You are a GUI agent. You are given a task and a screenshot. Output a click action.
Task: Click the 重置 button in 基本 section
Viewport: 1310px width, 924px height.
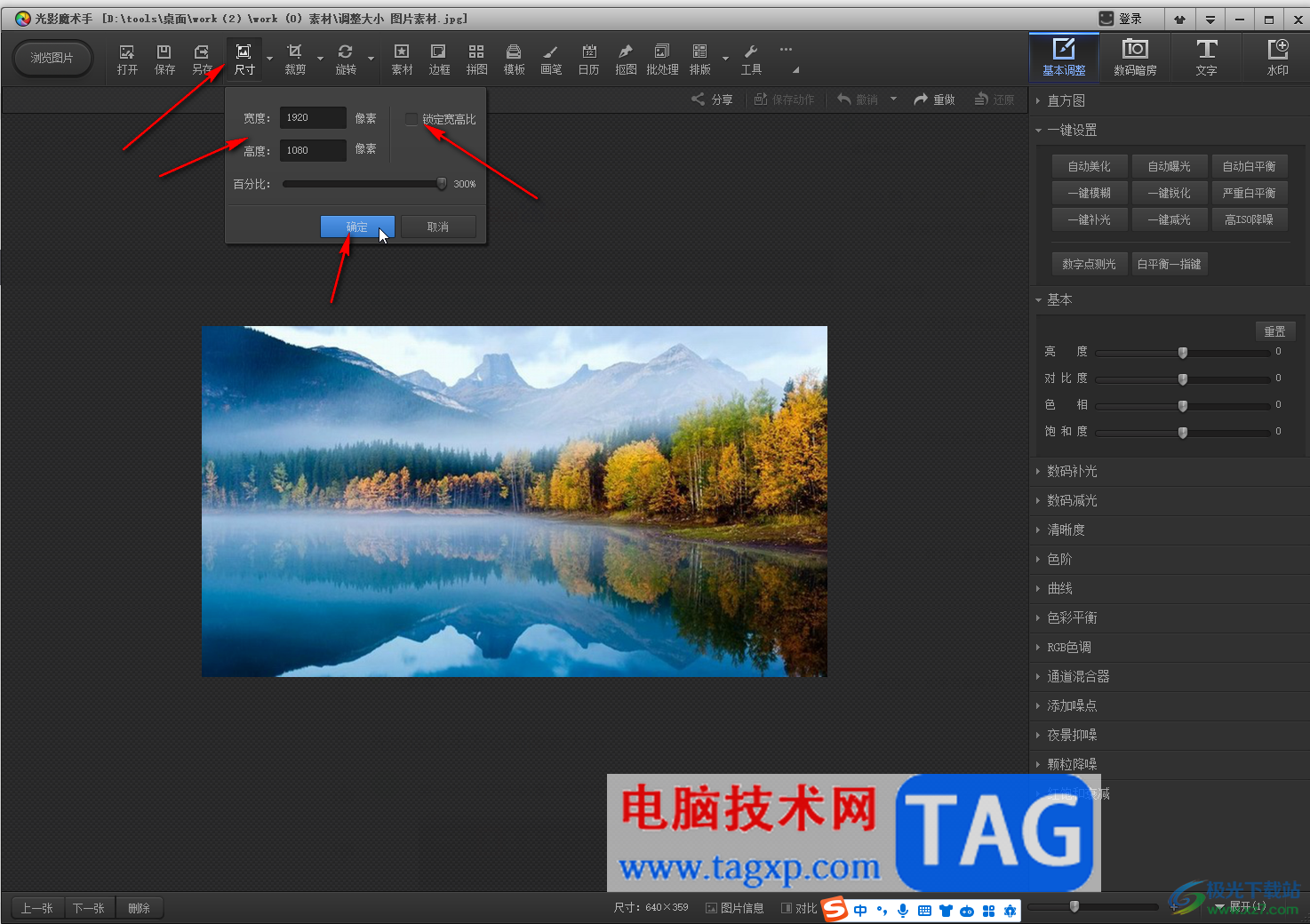click(1274, 331)
